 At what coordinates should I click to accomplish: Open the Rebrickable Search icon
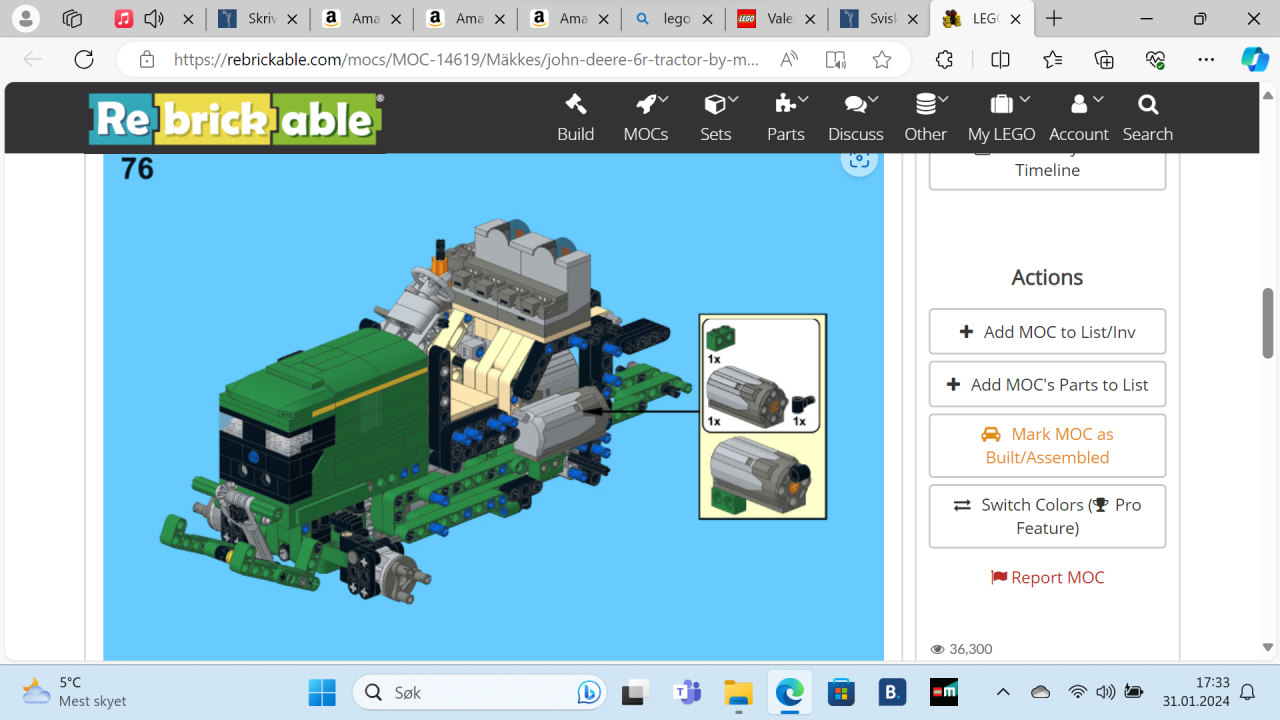[x=1147, y=118]
